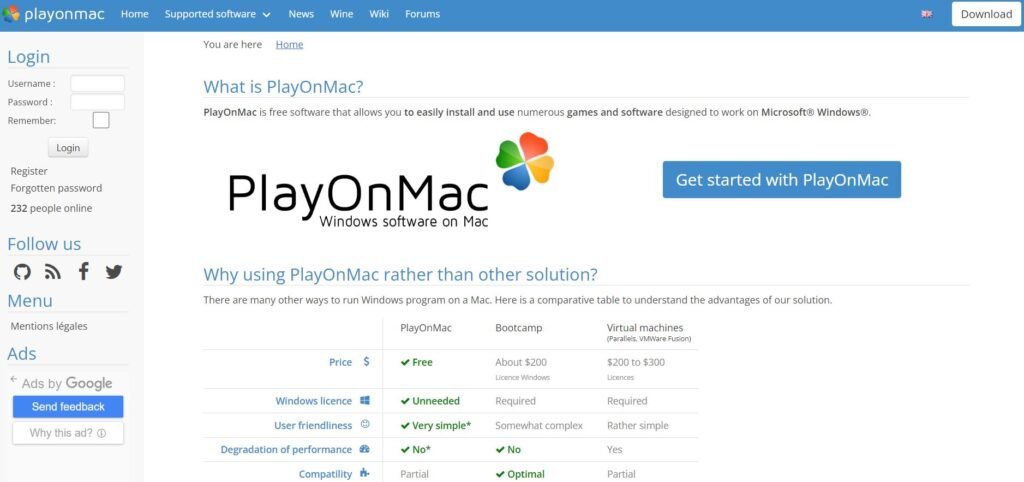Click the User friendliness row label
The width and height of the screenshot is (1024, 482).
coord(313,425)
